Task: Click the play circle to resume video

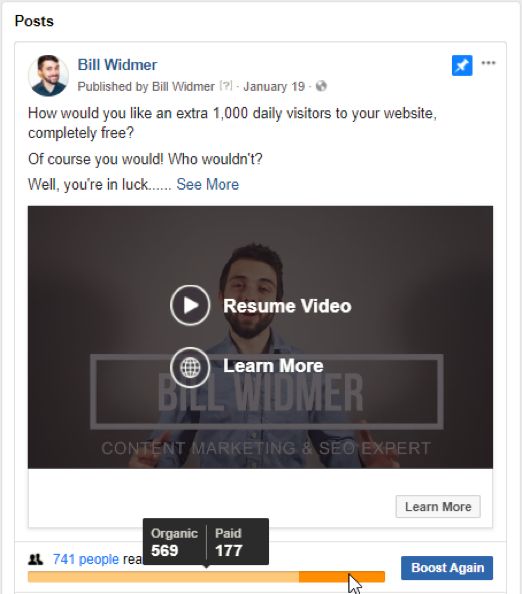Action: [190, 305]
